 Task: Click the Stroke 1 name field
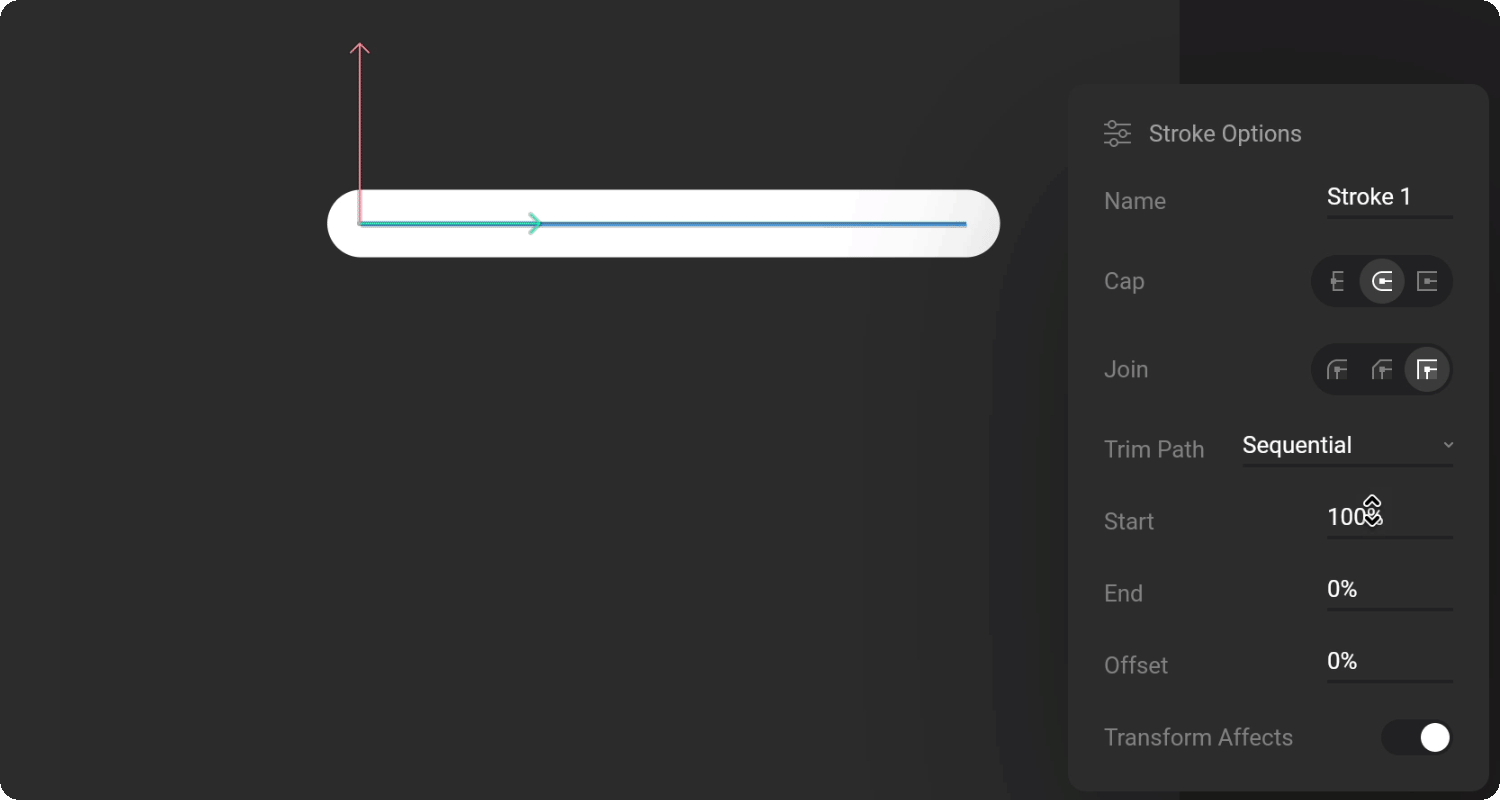tap(1389, 198)
